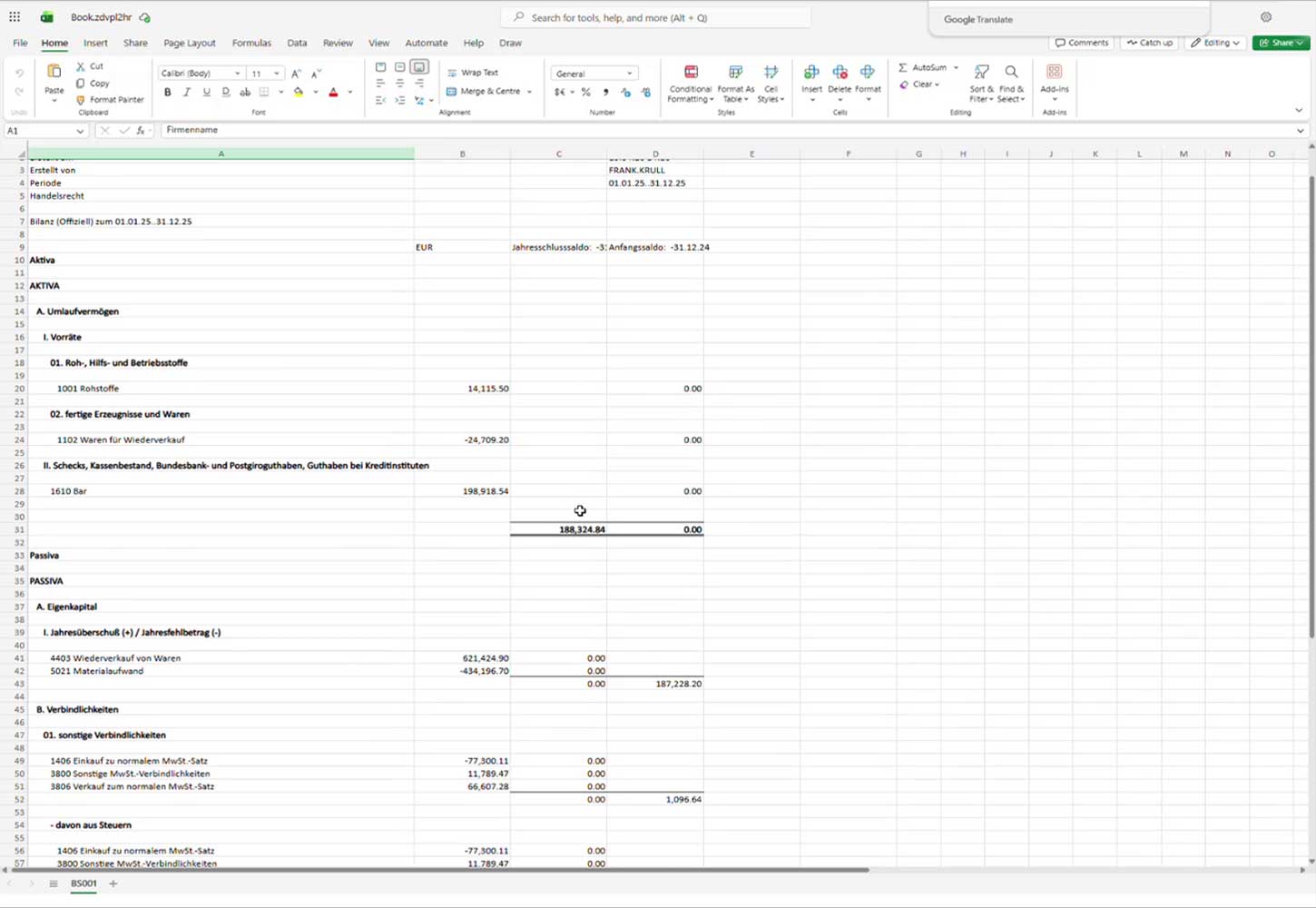1316x908 pixels.
Task: Toggle Wrap Text
Action: 473,73
